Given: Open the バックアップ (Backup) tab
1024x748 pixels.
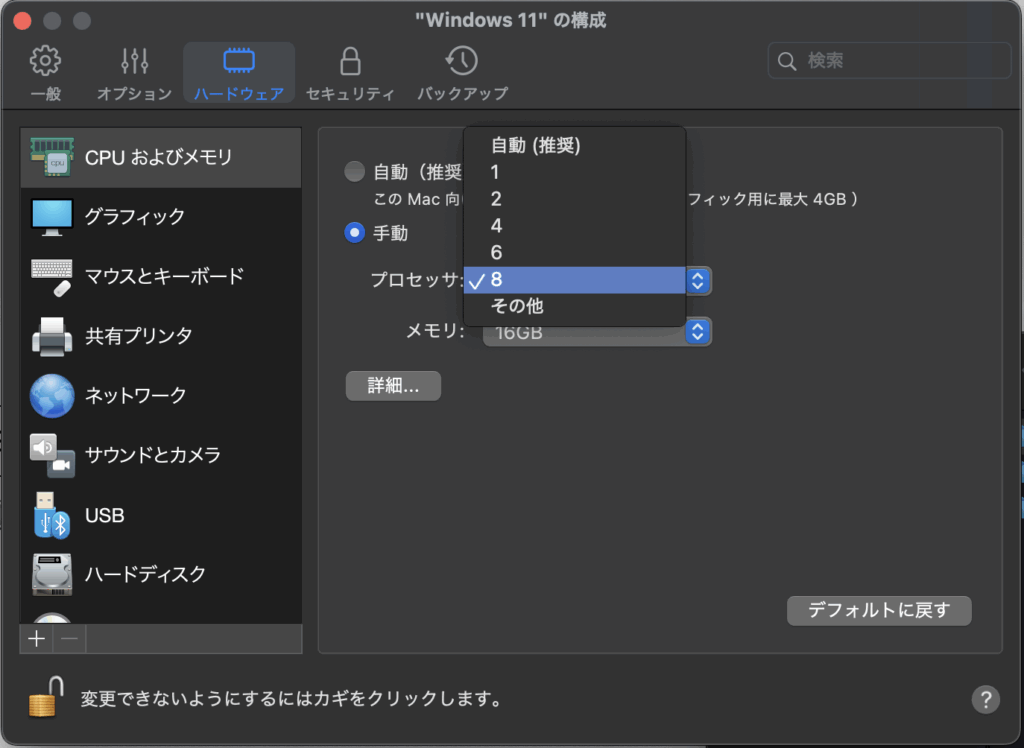Looking at the screenshot, I should coord(462,72).
